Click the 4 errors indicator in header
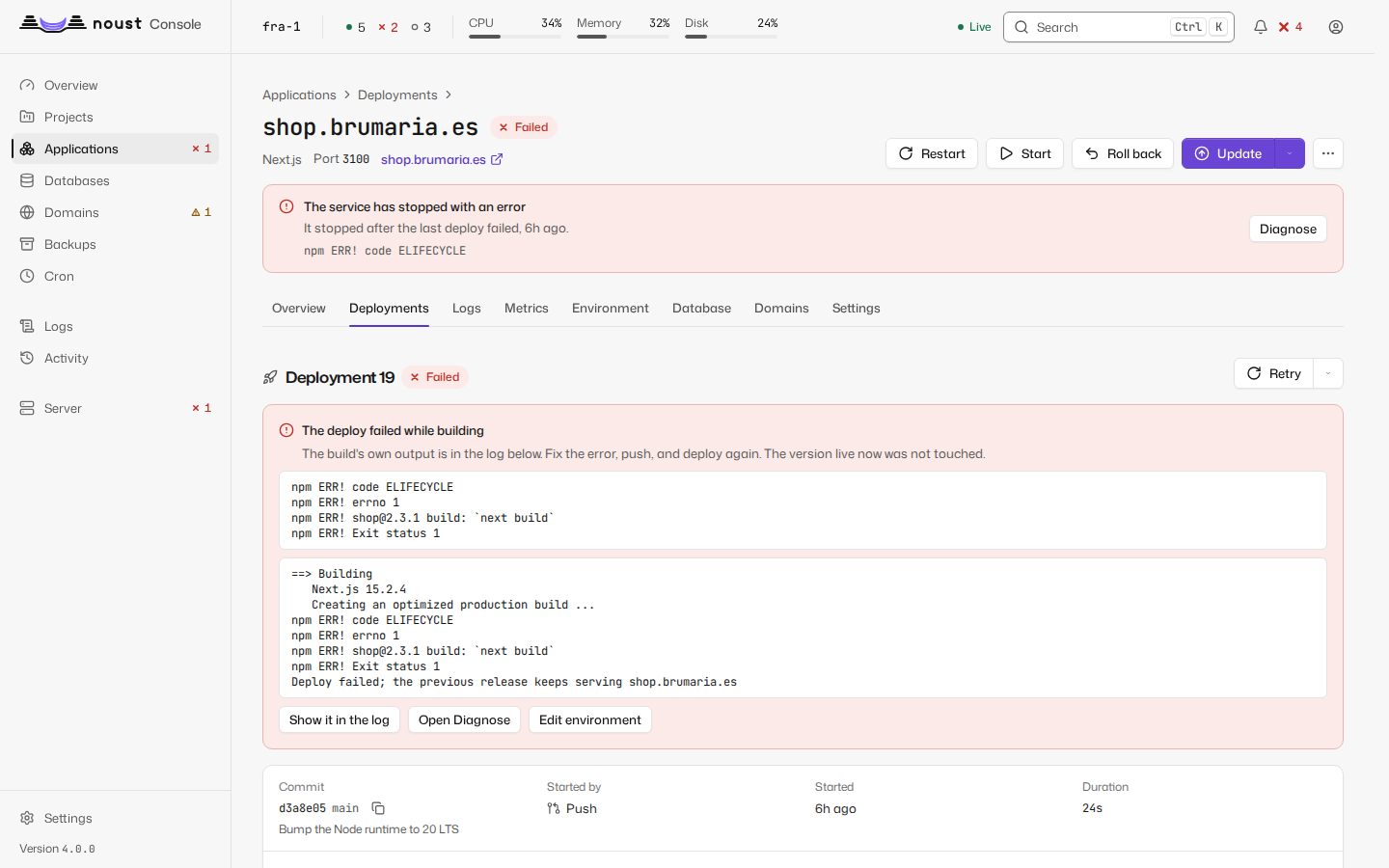The width and height of the screenshot is (1389, 868). coord(1291,27)
